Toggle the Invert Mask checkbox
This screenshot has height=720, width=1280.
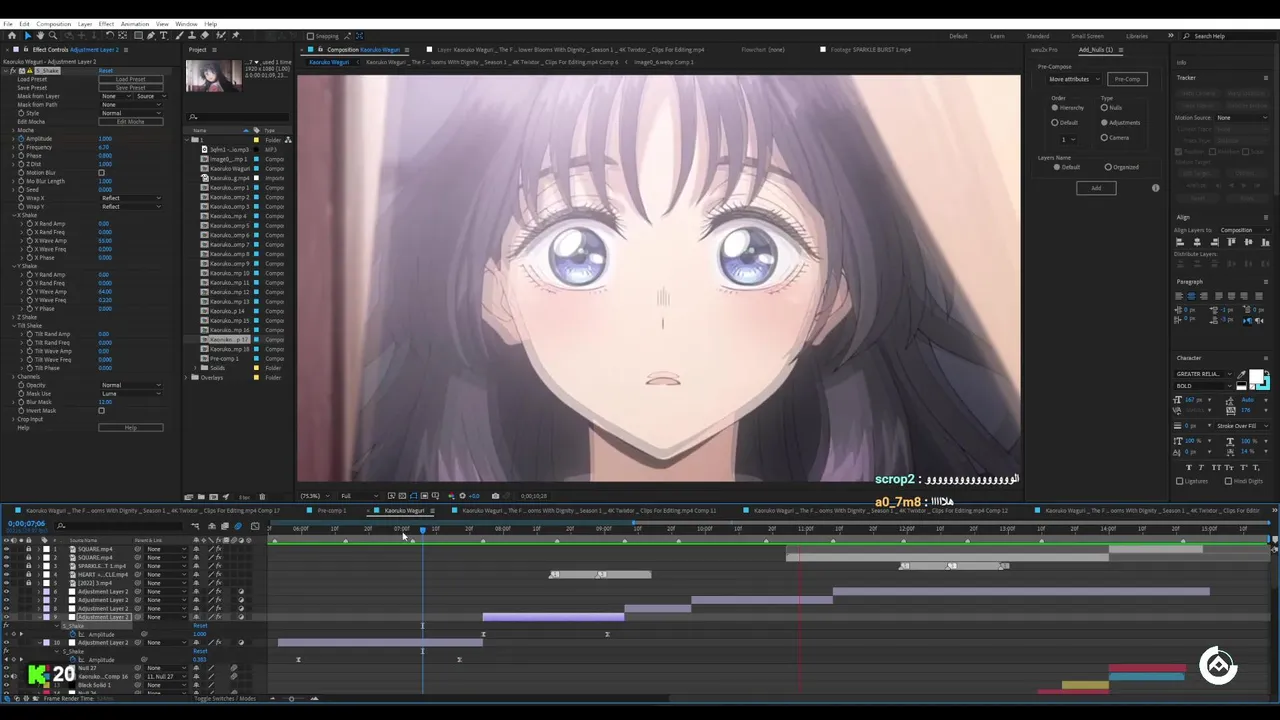point(101,410)
